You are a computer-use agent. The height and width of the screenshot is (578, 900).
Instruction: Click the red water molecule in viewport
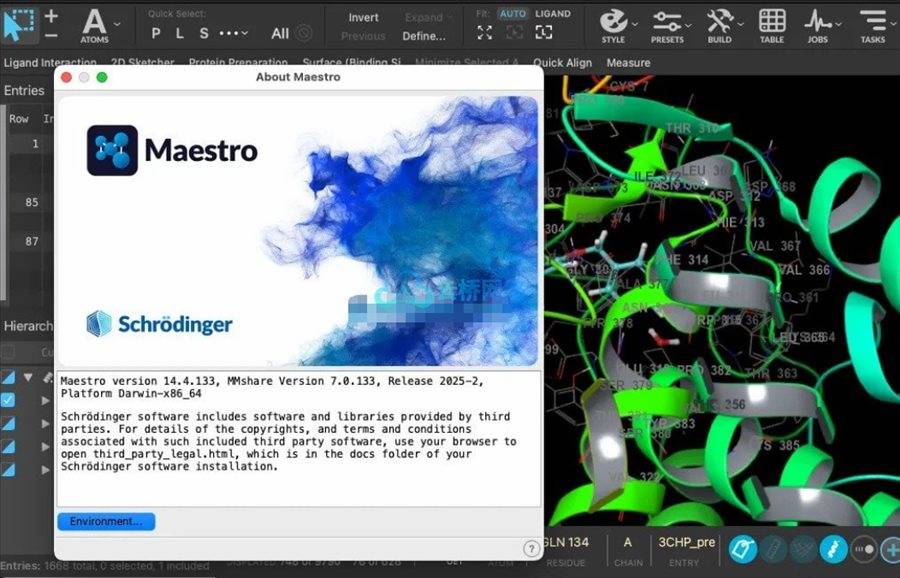tap(663, 339)
